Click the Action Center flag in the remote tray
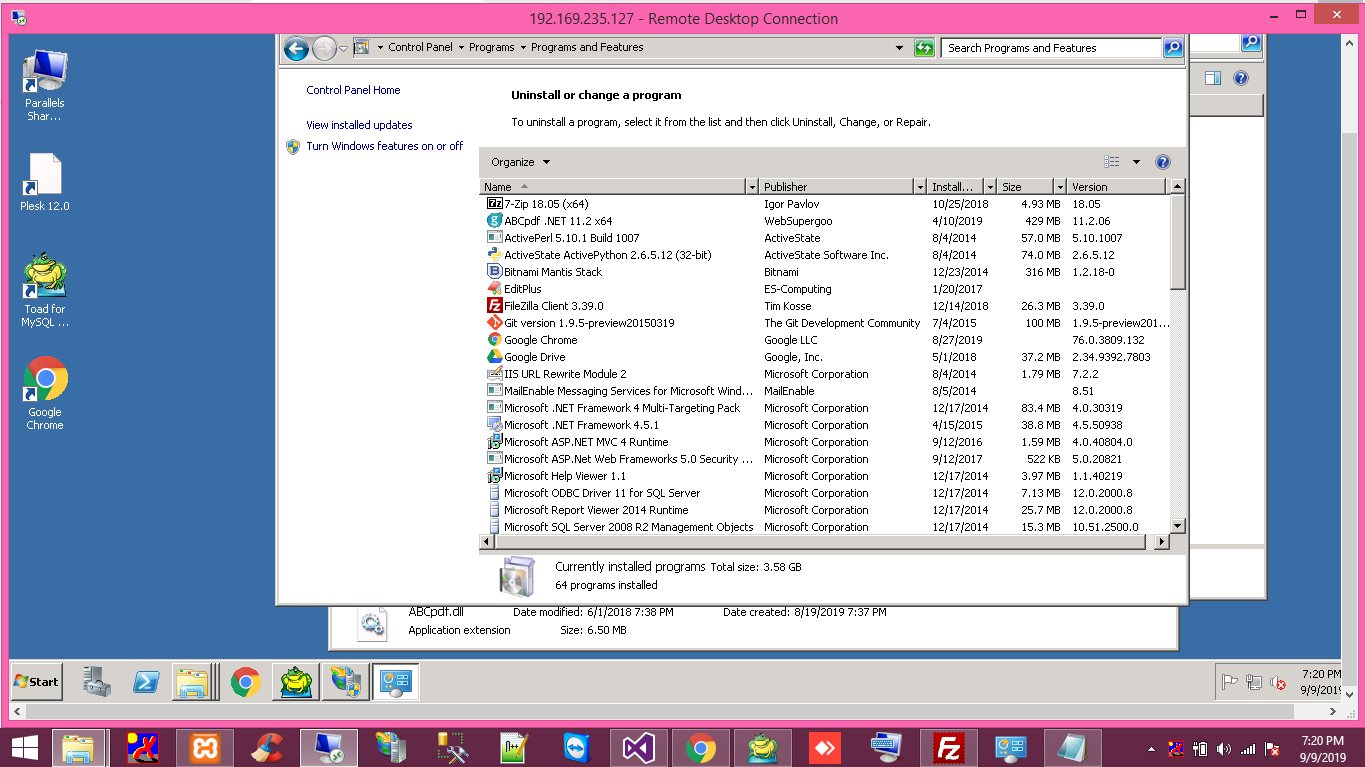The height and width of the screenshot is (767, 1365). pyautogui.click(x=1230, y=683)
